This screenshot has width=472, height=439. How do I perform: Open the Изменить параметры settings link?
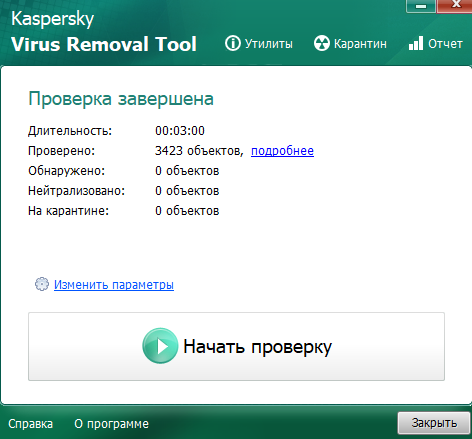coord(114,284)
